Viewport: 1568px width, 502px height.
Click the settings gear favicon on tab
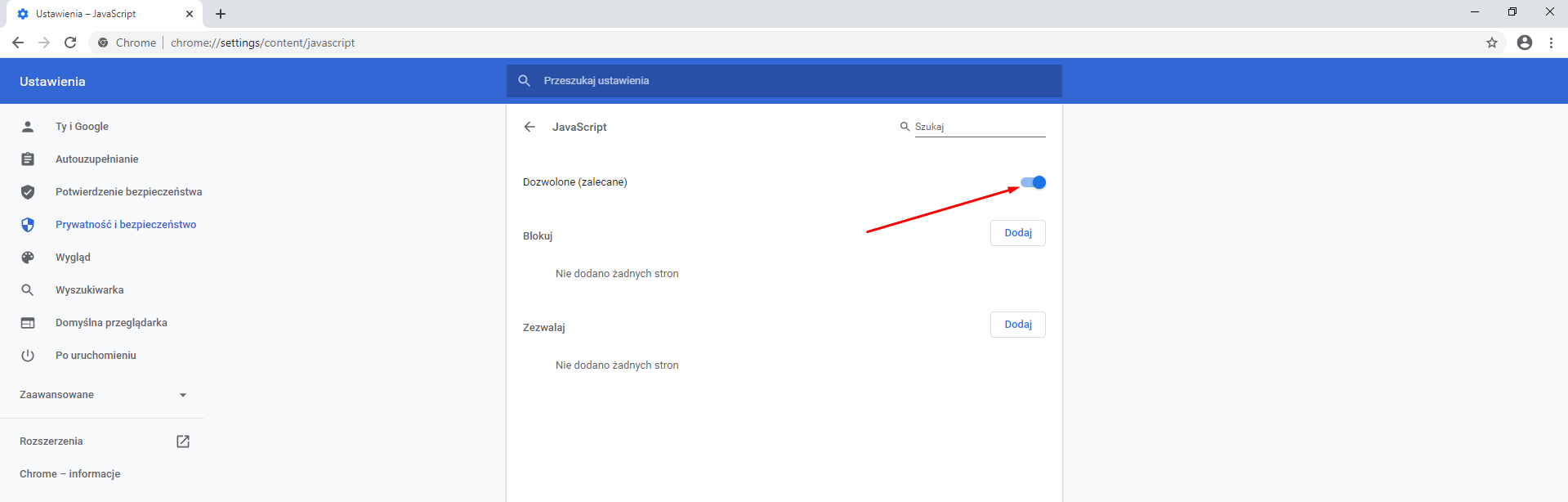23,14
